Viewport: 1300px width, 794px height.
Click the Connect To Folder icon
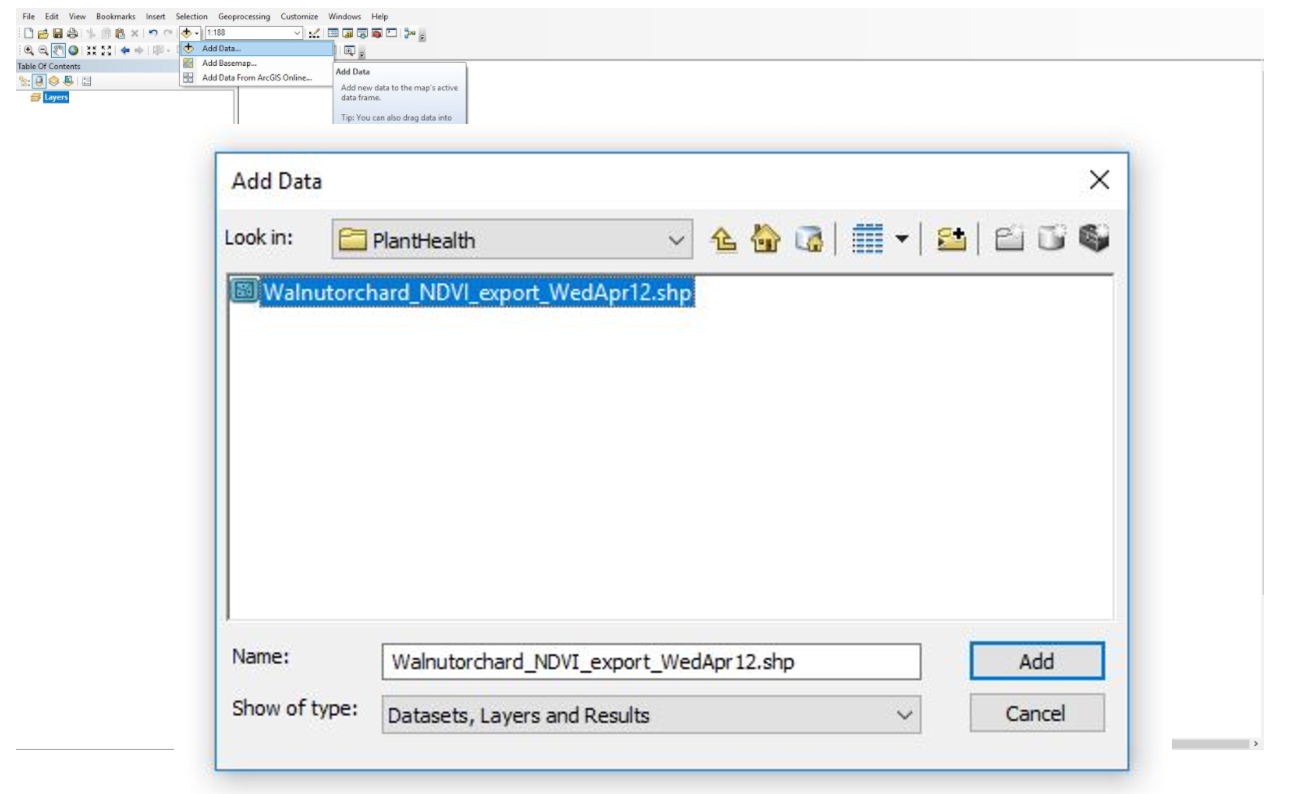951,236
